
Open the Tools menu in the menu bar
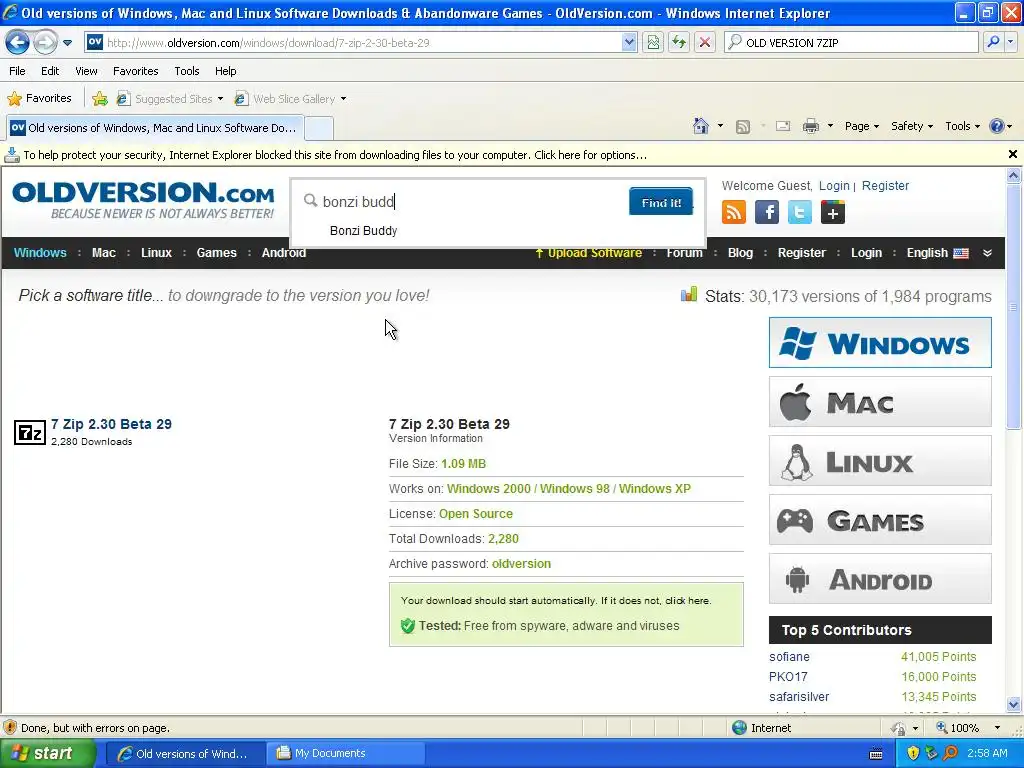pyautogui.click(x=187, y=71)
